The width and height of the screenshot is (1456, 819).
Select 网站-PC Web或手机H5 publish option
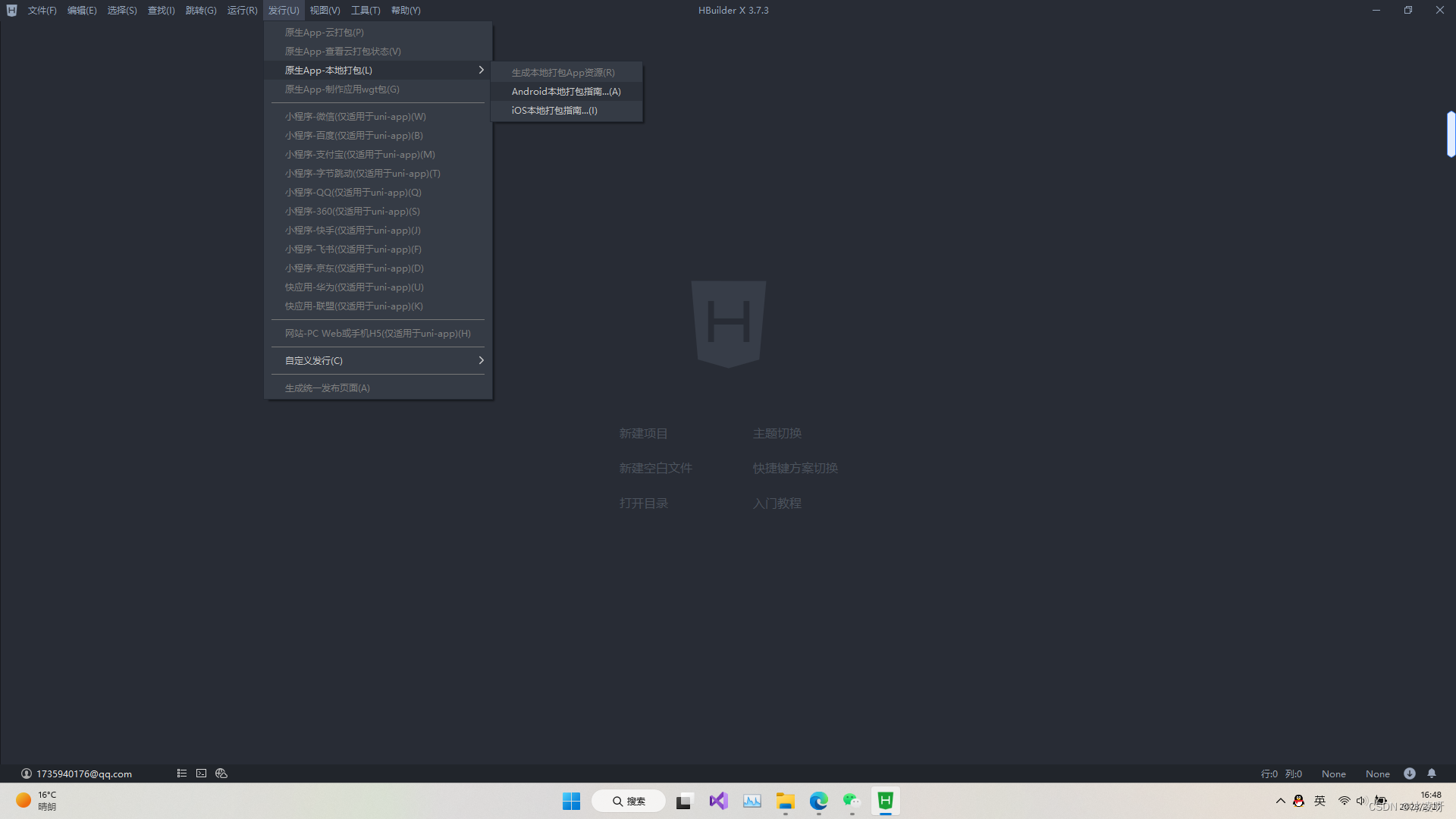point(378,334)
